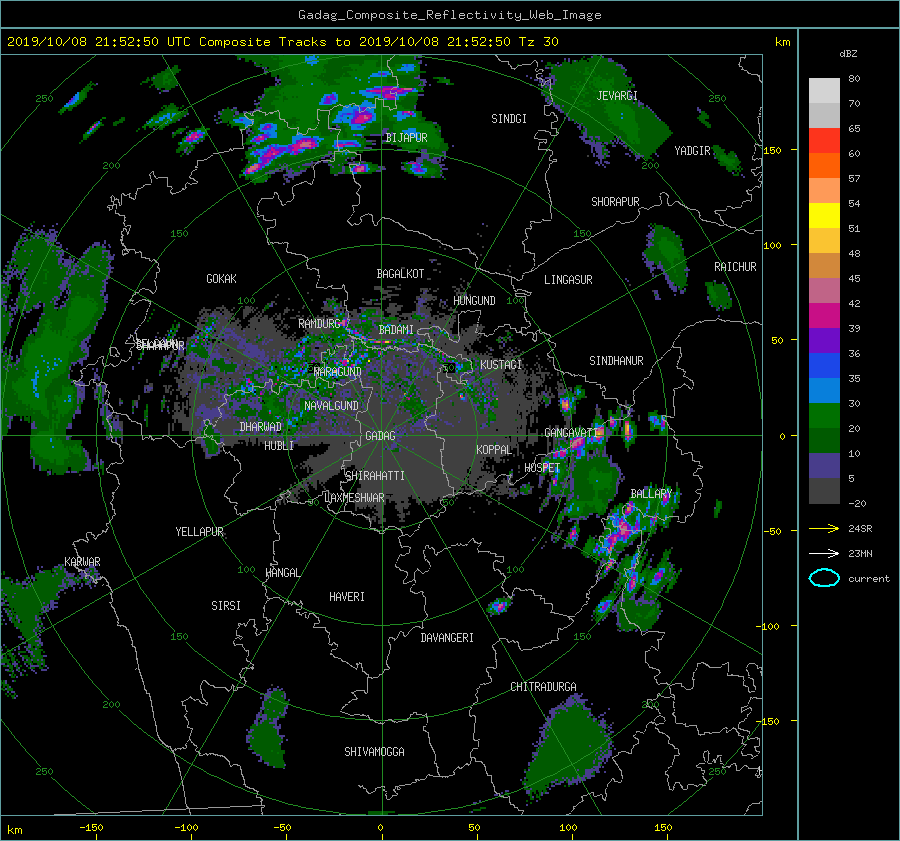900x841 pixels.
Task: Click the SINDHANUR city label
Action: click(x=616, y=361)
